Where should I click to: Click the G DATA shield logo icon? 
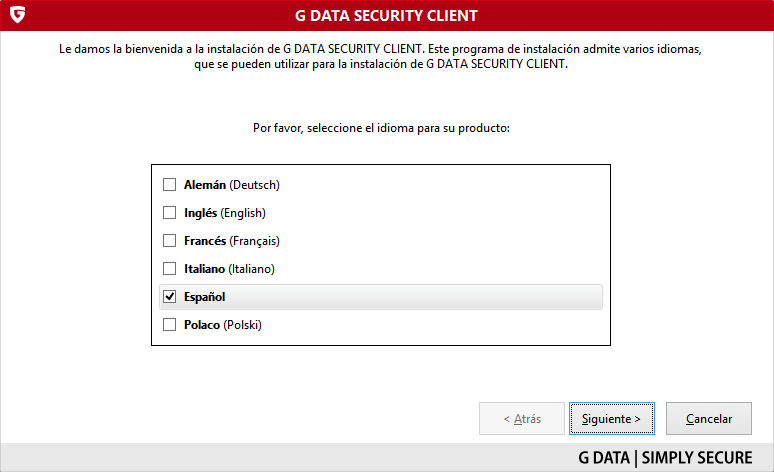(x=16, y=15)
